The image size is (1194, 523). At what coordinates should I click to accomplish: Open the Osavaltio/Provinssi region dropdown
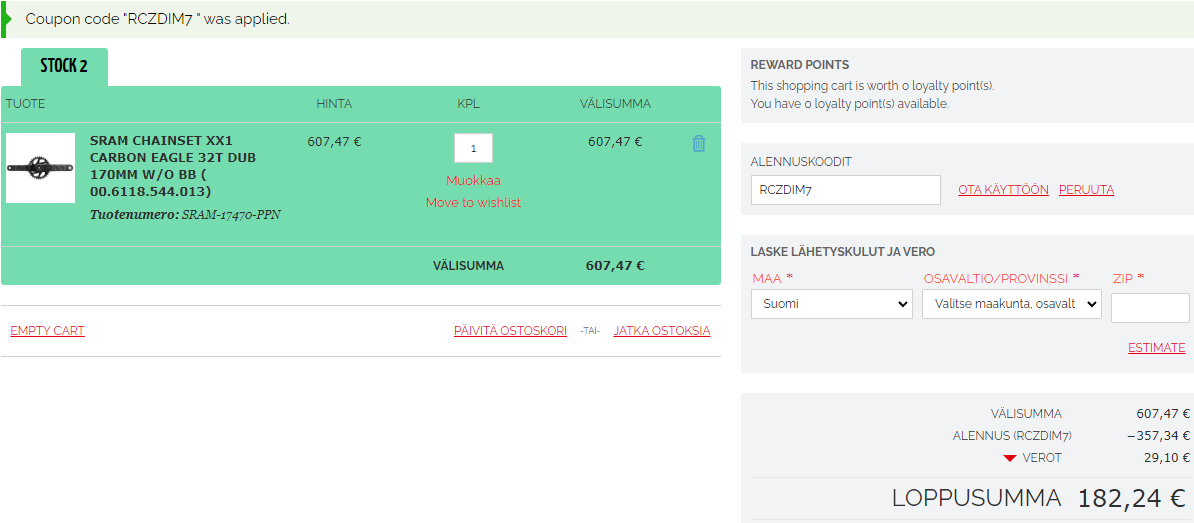[1011, 304]
